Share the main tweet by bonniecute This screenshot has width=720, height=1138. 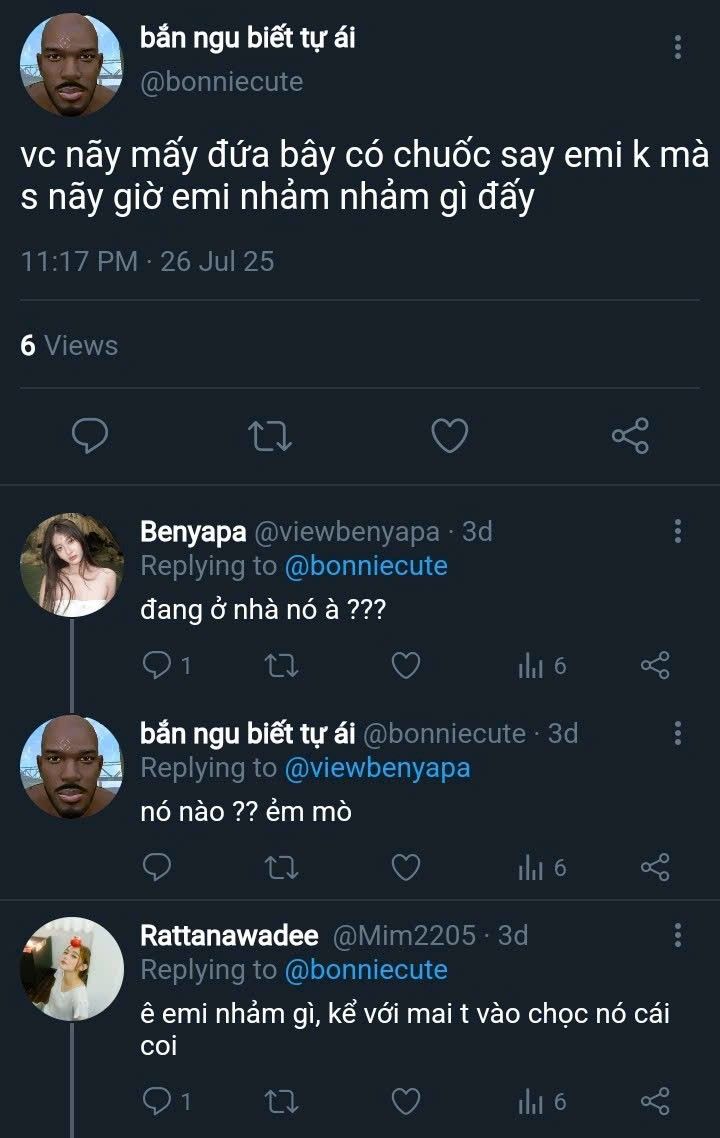630,435
